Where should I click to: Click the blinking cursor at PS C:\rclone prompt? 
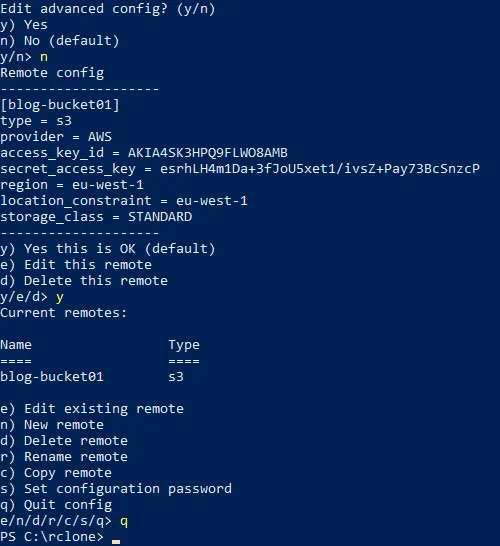coord(116,542)
